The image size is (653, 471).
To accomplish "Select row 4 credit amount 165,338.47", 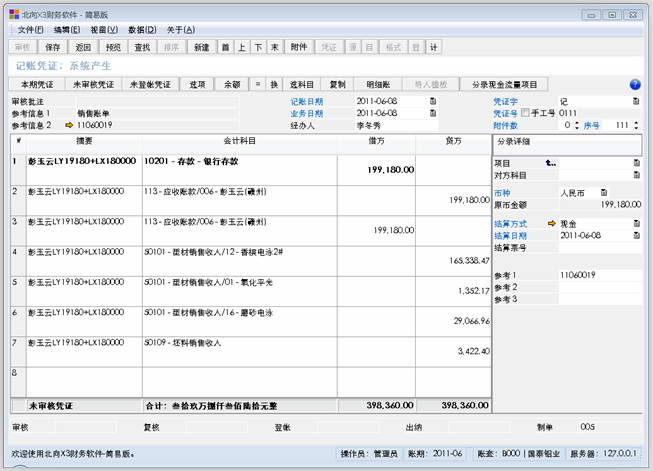I will (x=454, y=261).
